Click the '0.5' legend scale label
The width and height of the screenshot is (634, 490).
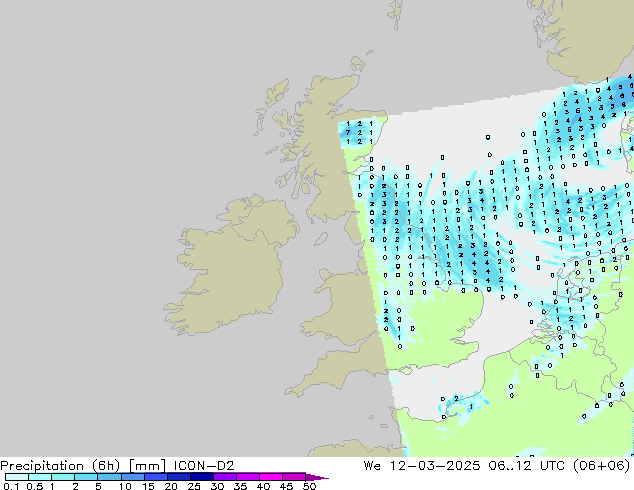pyautogui.click(x=34, y=486)
